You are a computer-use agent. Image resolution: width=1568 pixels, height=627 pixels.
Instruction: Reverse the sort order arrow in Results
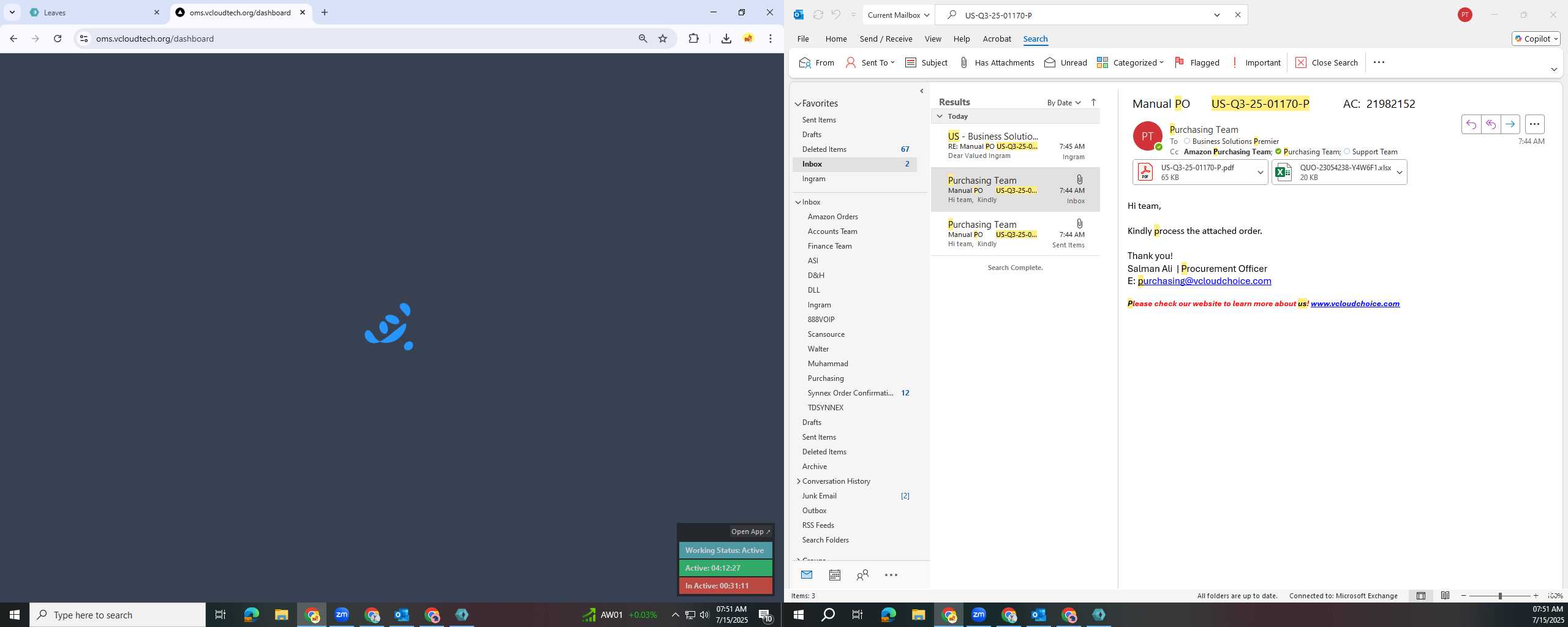coord(1093,102)
